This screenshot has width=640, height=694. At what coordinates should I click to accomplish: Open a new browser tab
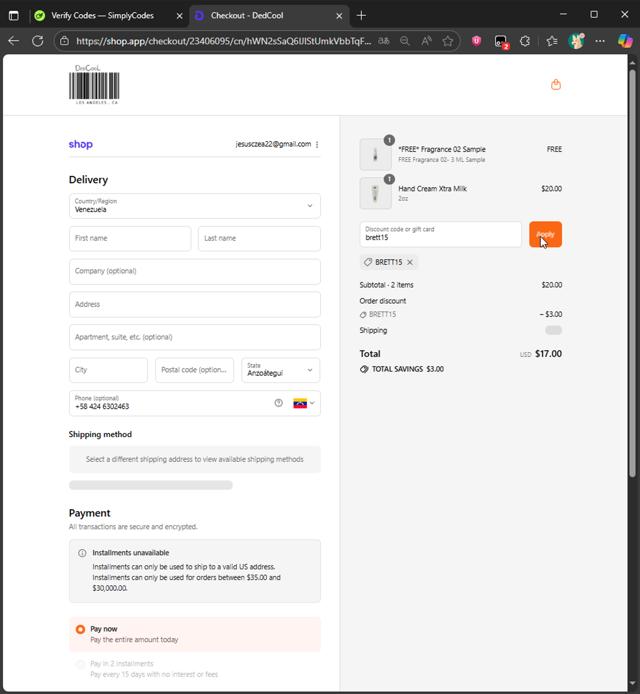coord(361,15)
